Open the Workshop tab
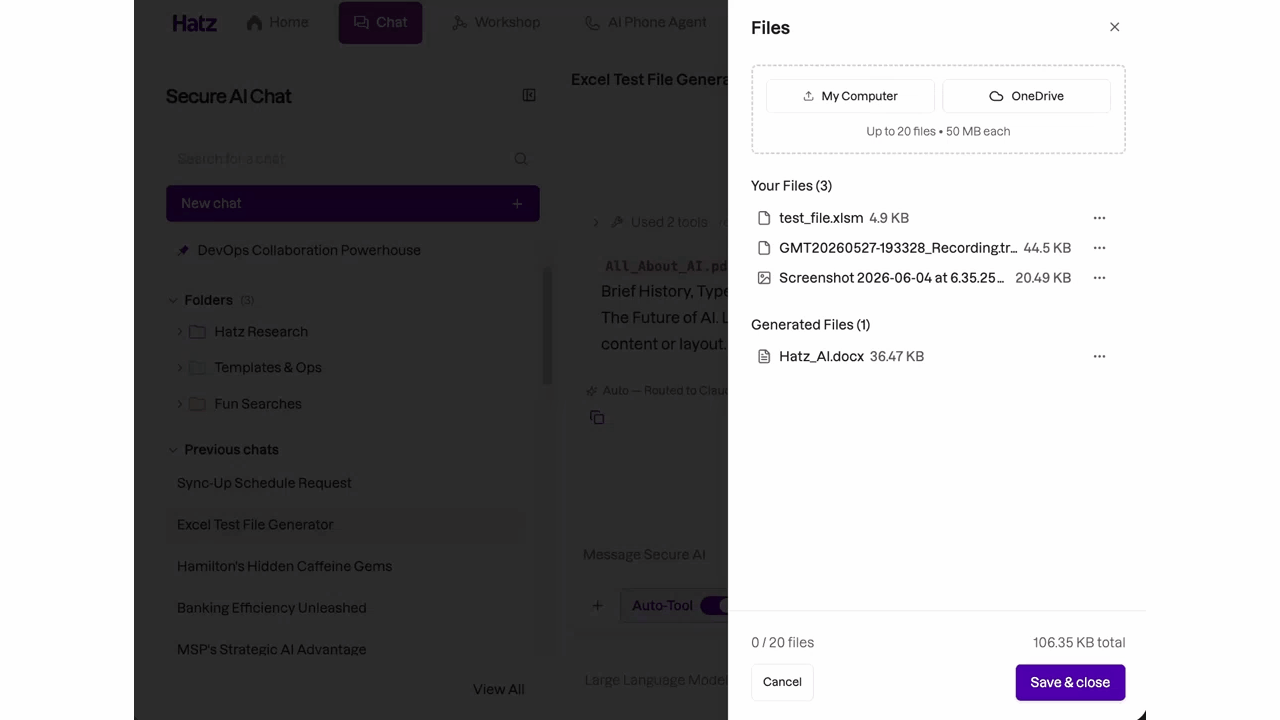1280x720 pixels. [496, 22]
